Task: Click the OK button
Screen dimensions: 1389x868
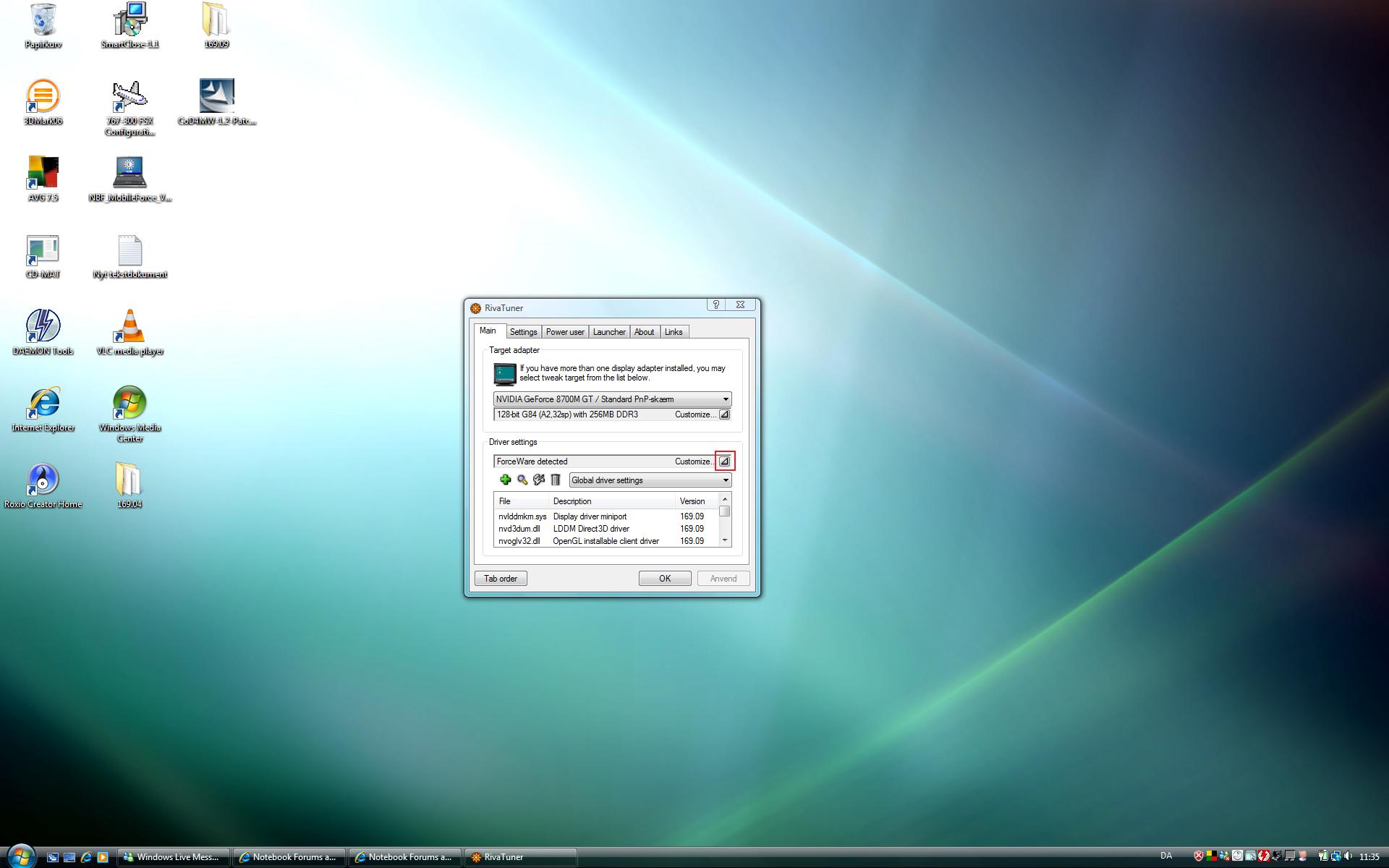Action: click(665, 579)
